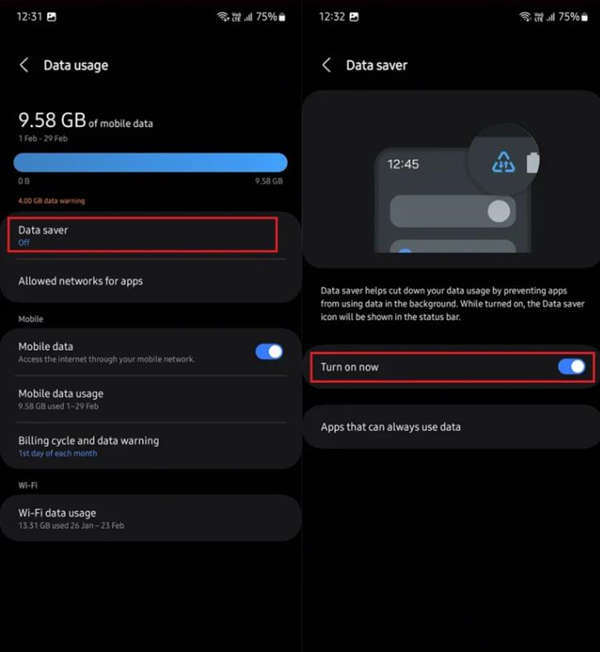600x652 pixels.
Task: Toggle the Mobile data switch
Action: pos(269,352)
